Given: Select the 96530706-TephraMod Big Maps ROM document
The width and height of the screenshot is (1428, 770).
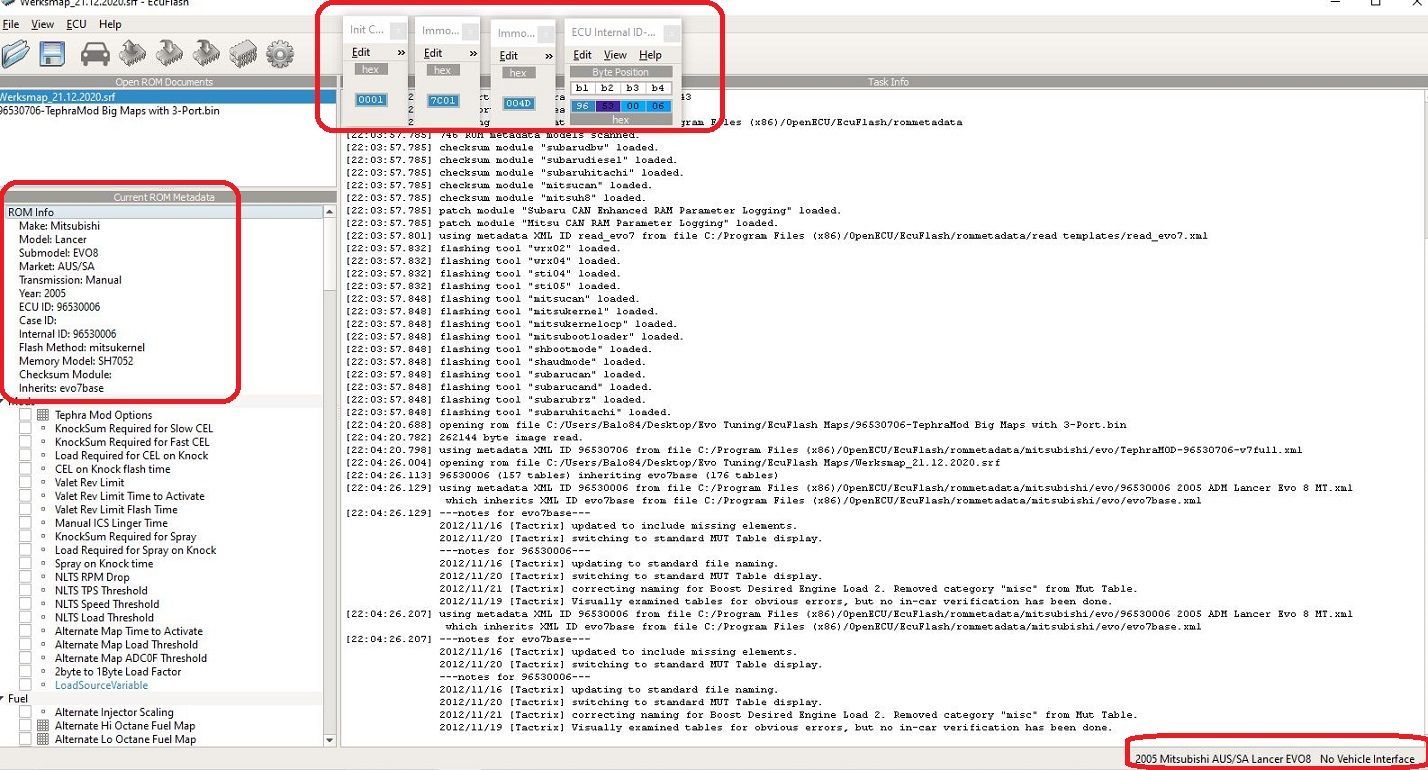Looking at the screenshot, I should click(108, 111).
